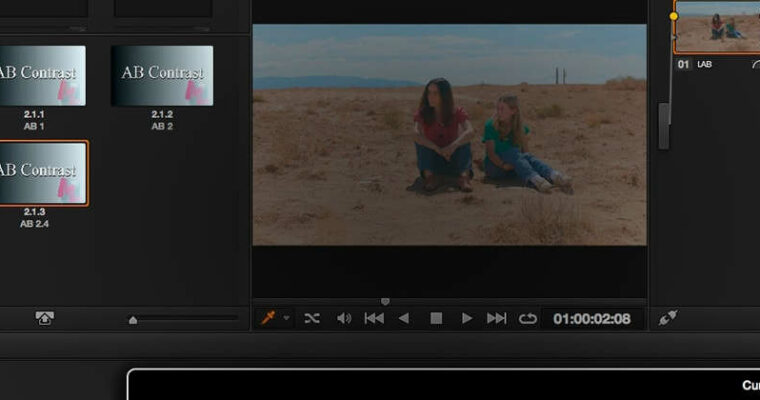Image resolution: width=760 pixels, height=400 pixels.
Task: Play the clip forward
Action: click(x=467, y=319)
